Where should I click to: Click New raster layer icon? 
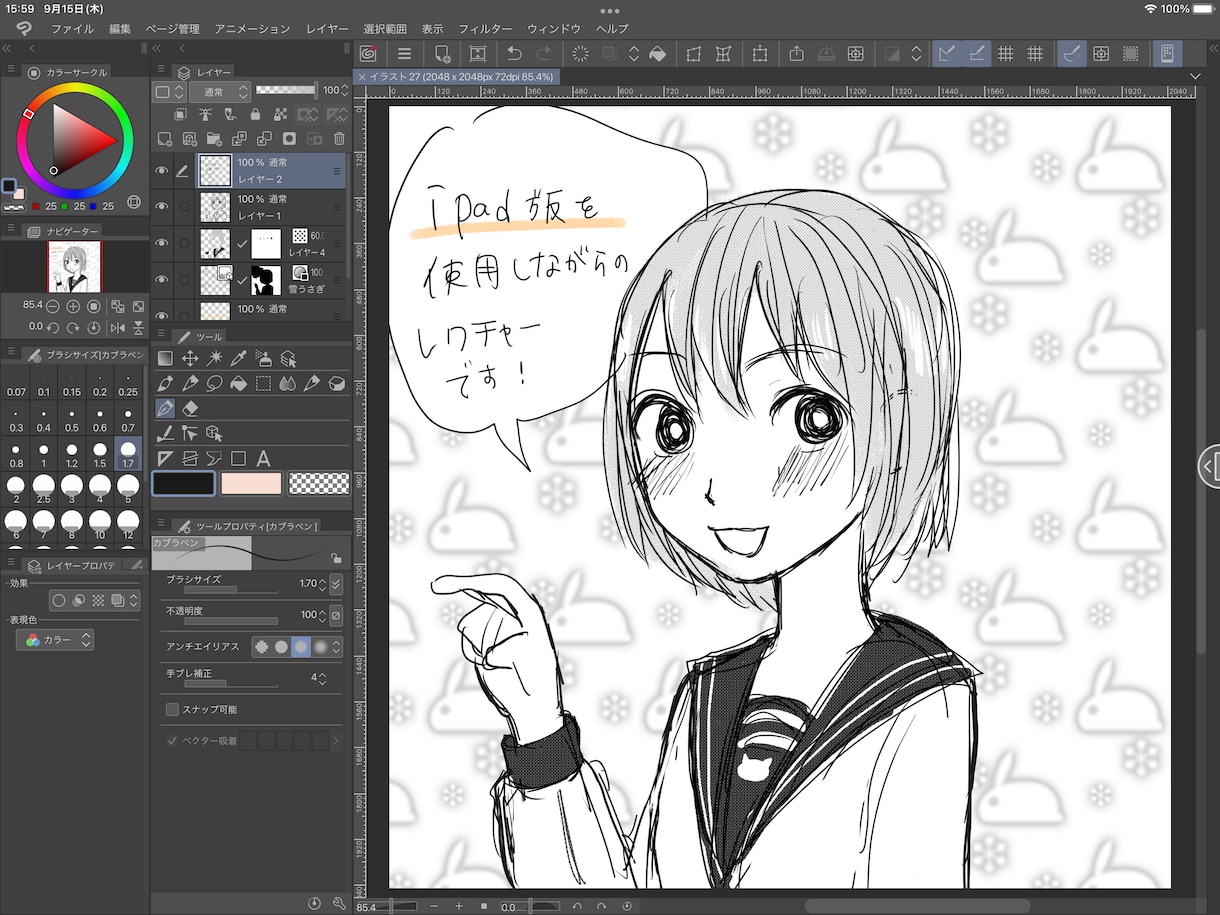coord(164,138)
